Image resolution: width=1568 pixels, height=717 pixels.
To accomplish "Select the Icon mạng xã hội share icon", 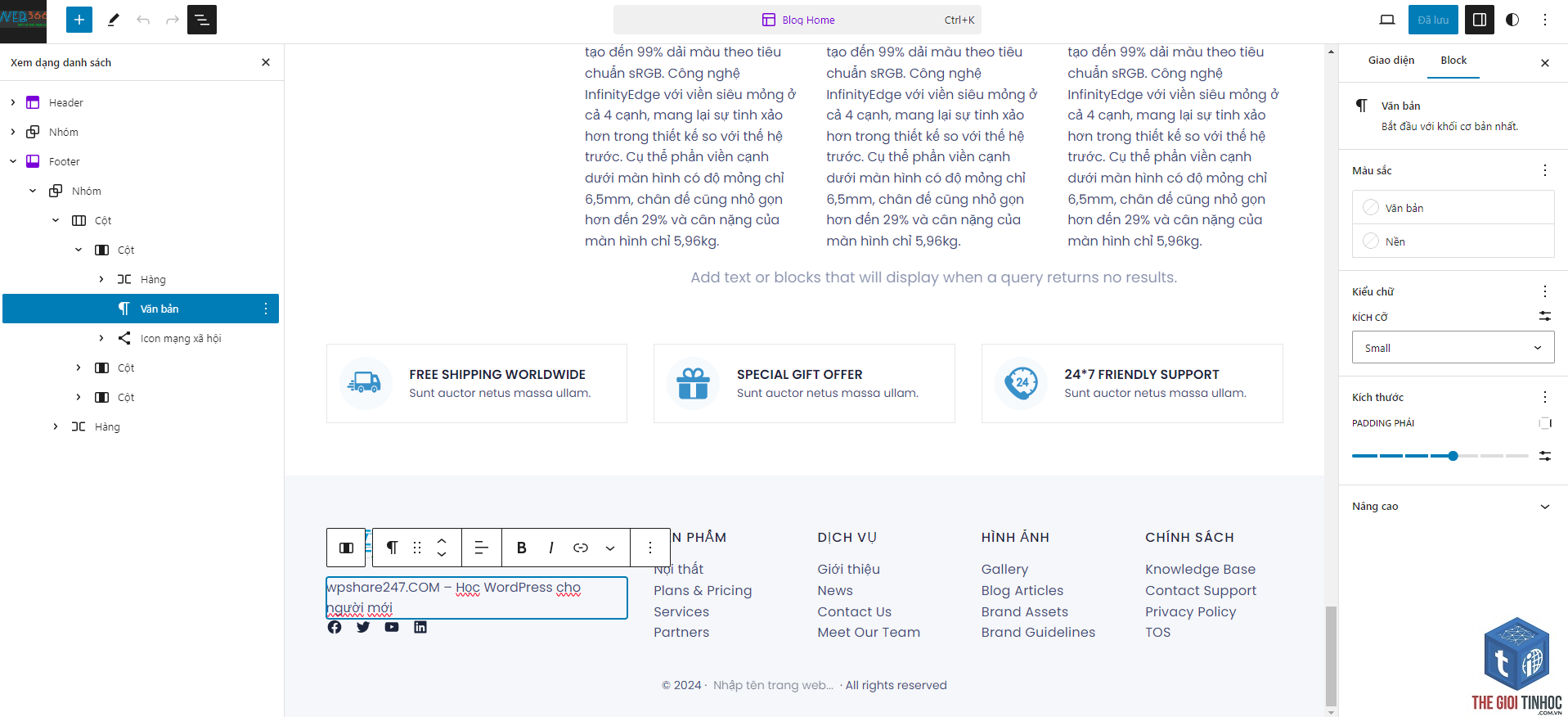I will pyautogui.click(x=124, y=338).
